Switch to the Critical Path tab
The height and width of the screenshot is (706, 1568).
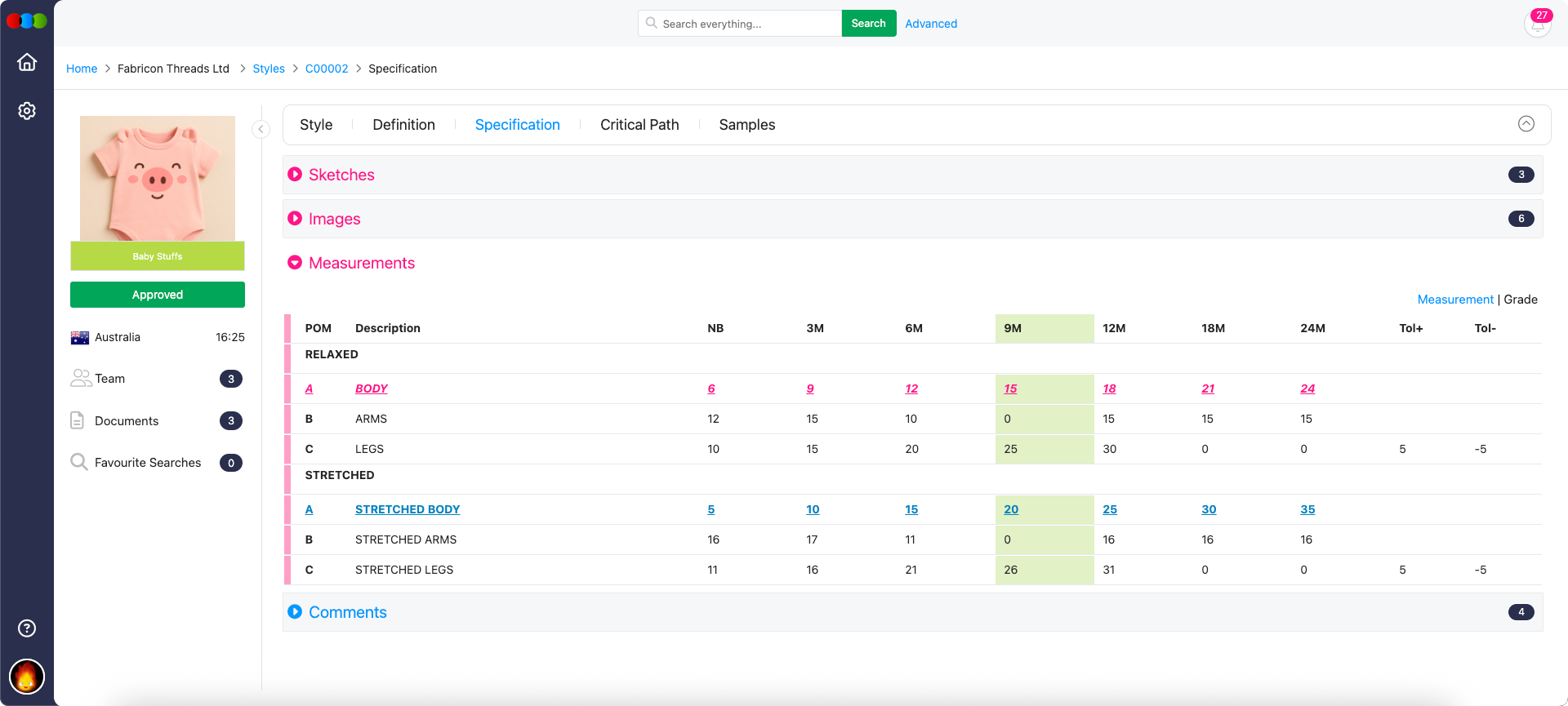(x=639, y=125)
